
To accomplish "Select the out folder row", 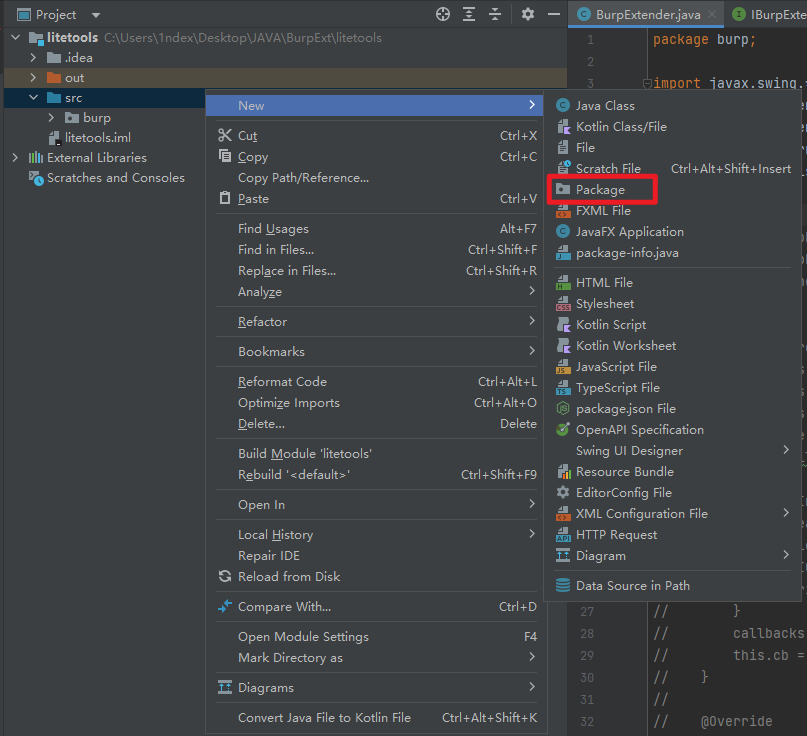I will (285, 78).
